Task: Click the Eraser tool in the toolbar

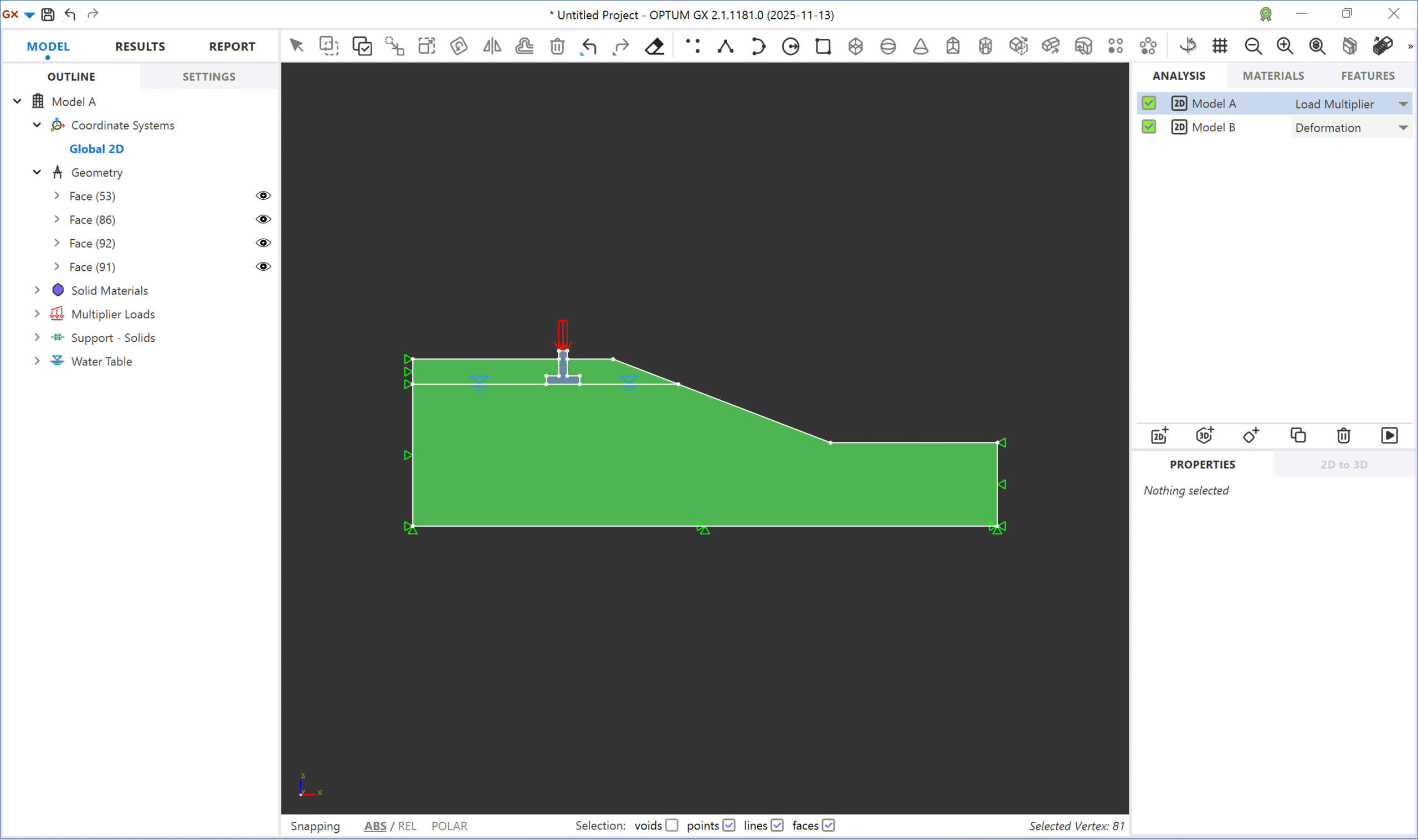Action: click(x=654, y=47)
